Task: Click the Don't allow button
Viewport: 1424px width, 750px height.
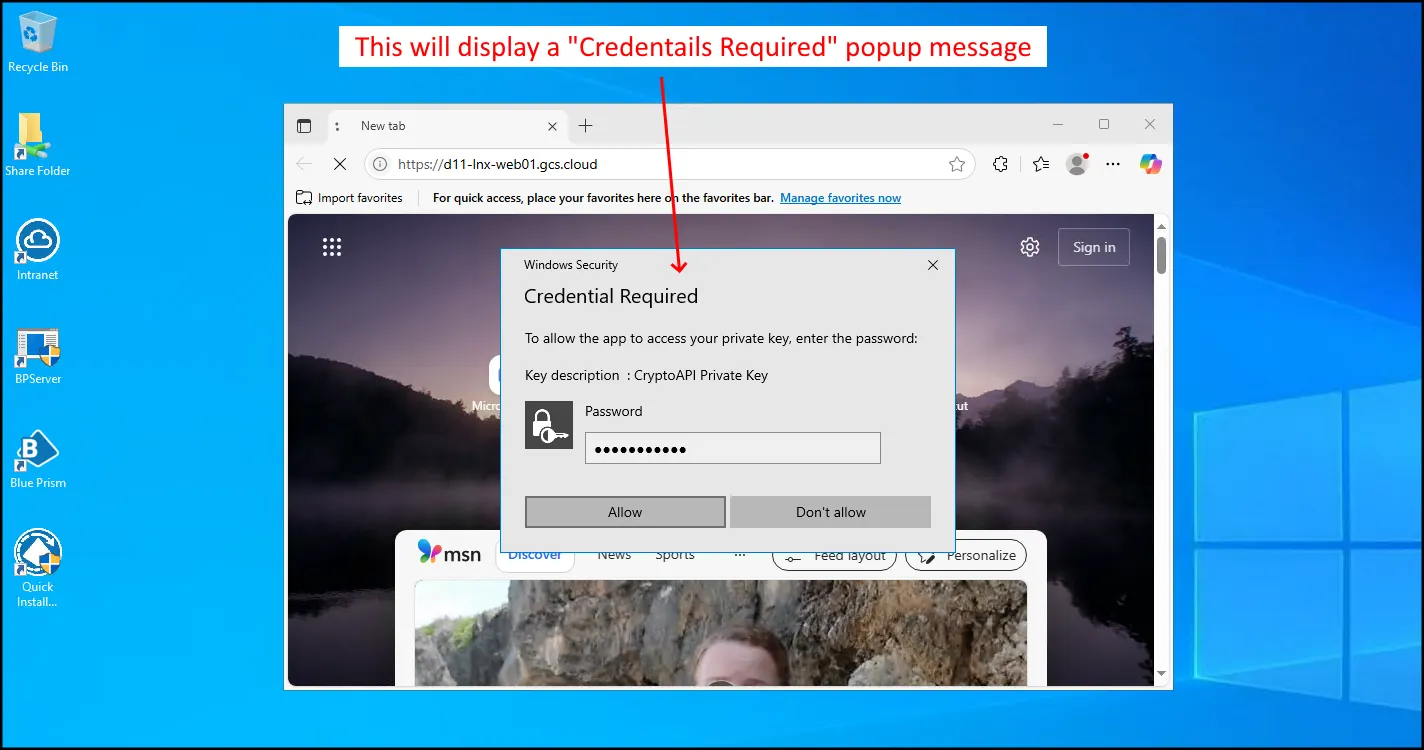Action: tap(830, 512)
